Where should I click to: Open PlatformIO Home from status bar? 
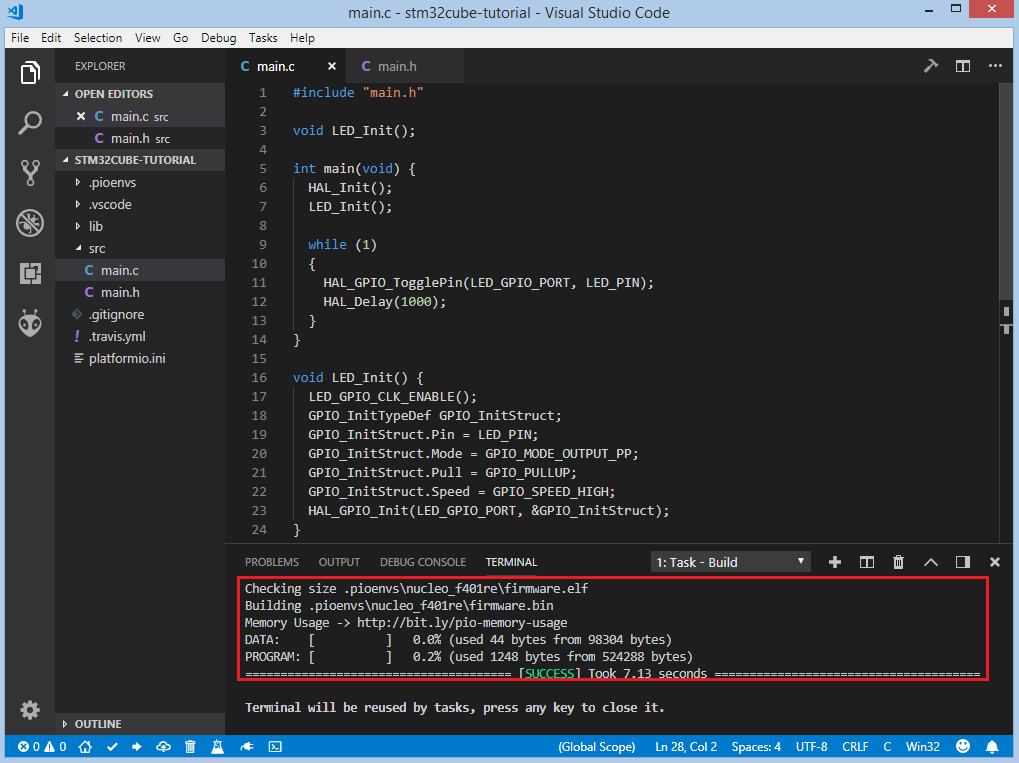(x=85, y=747)
